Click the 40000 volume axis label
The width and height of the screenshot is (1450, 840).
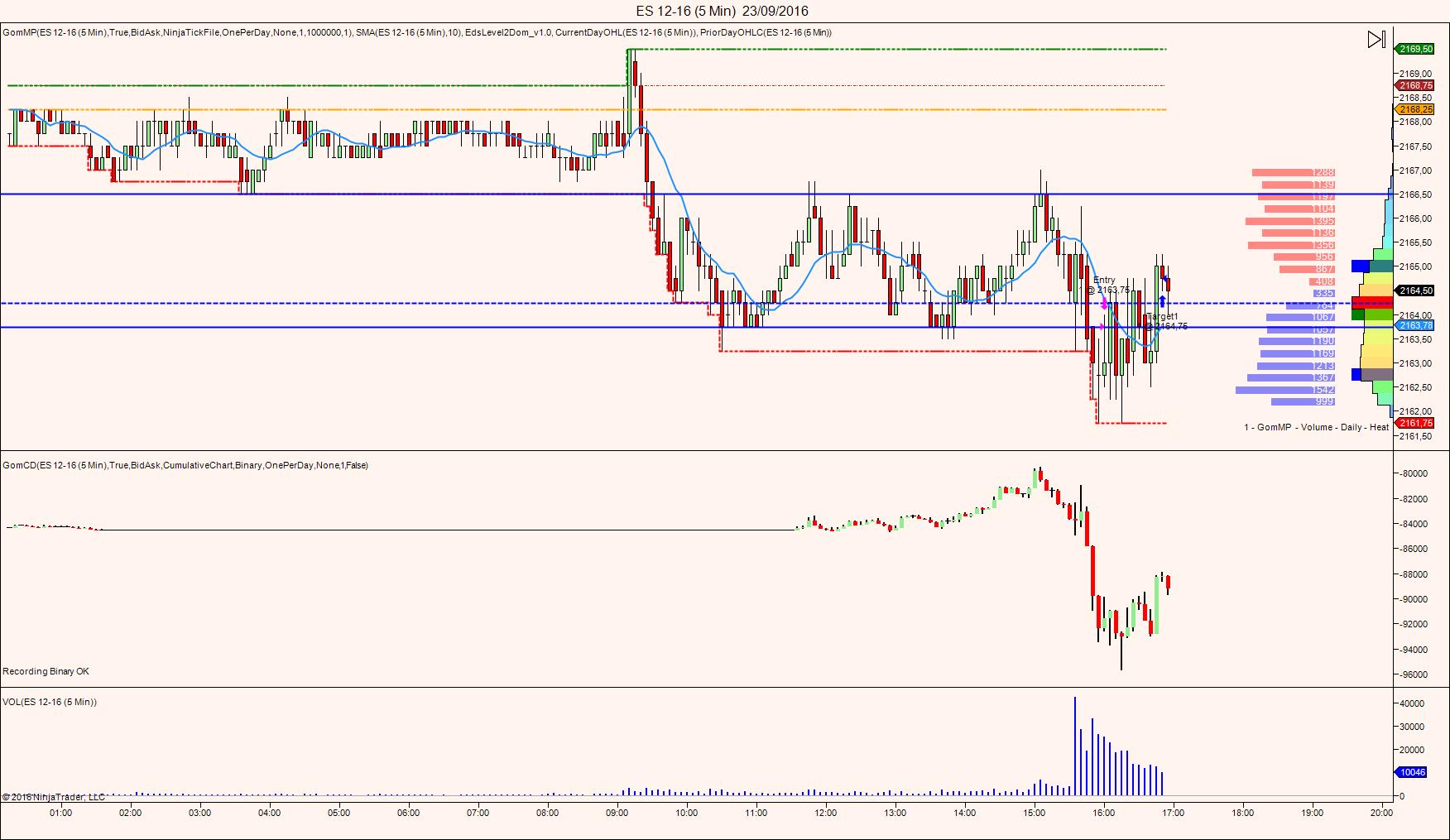point(1413,703)
